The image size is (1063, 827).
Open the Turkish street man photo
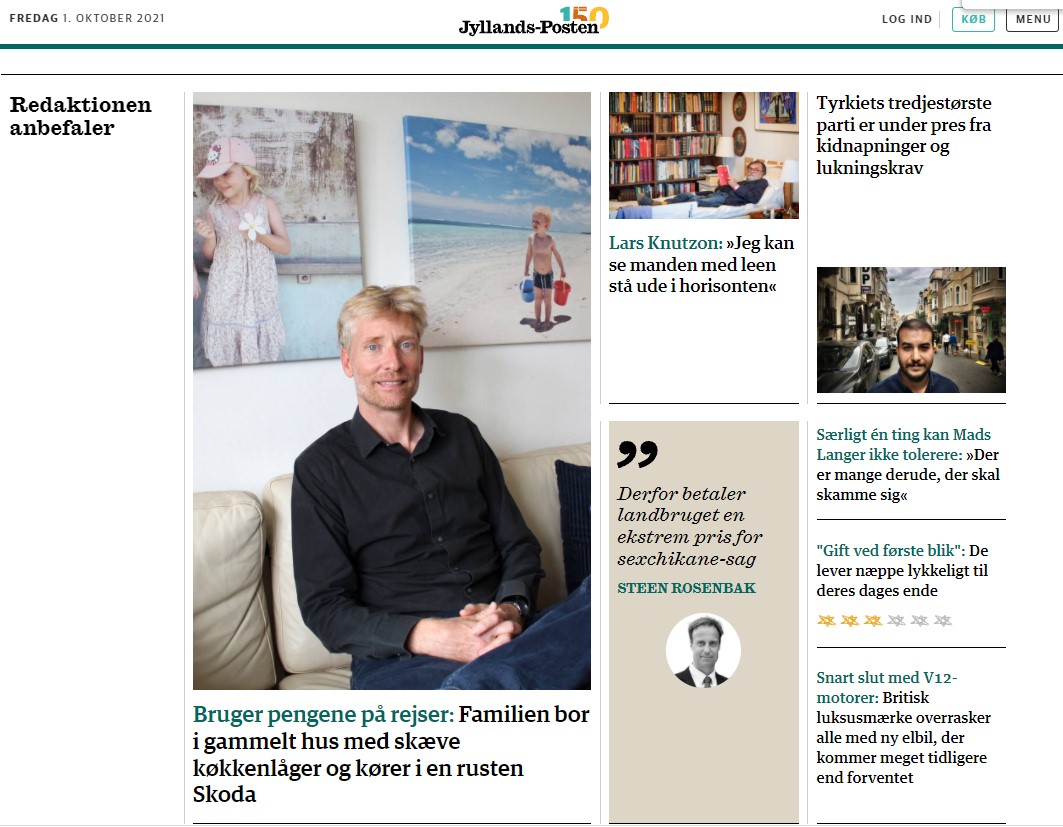[911, 329]
